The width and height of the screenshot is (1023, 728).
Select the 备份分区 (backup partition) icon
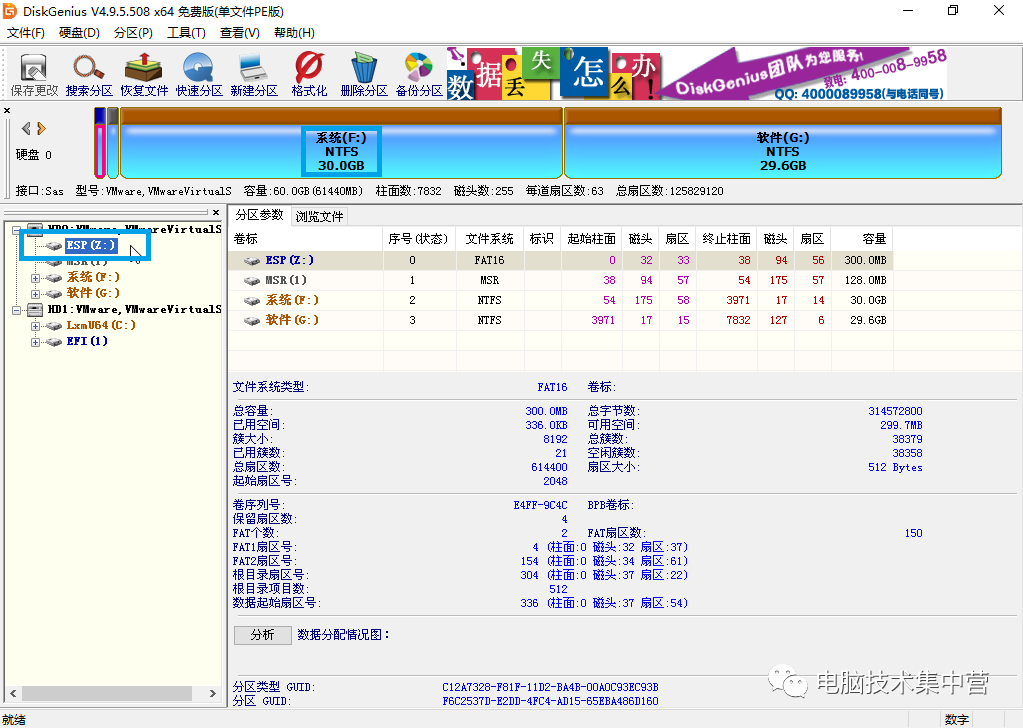point(417,72)
